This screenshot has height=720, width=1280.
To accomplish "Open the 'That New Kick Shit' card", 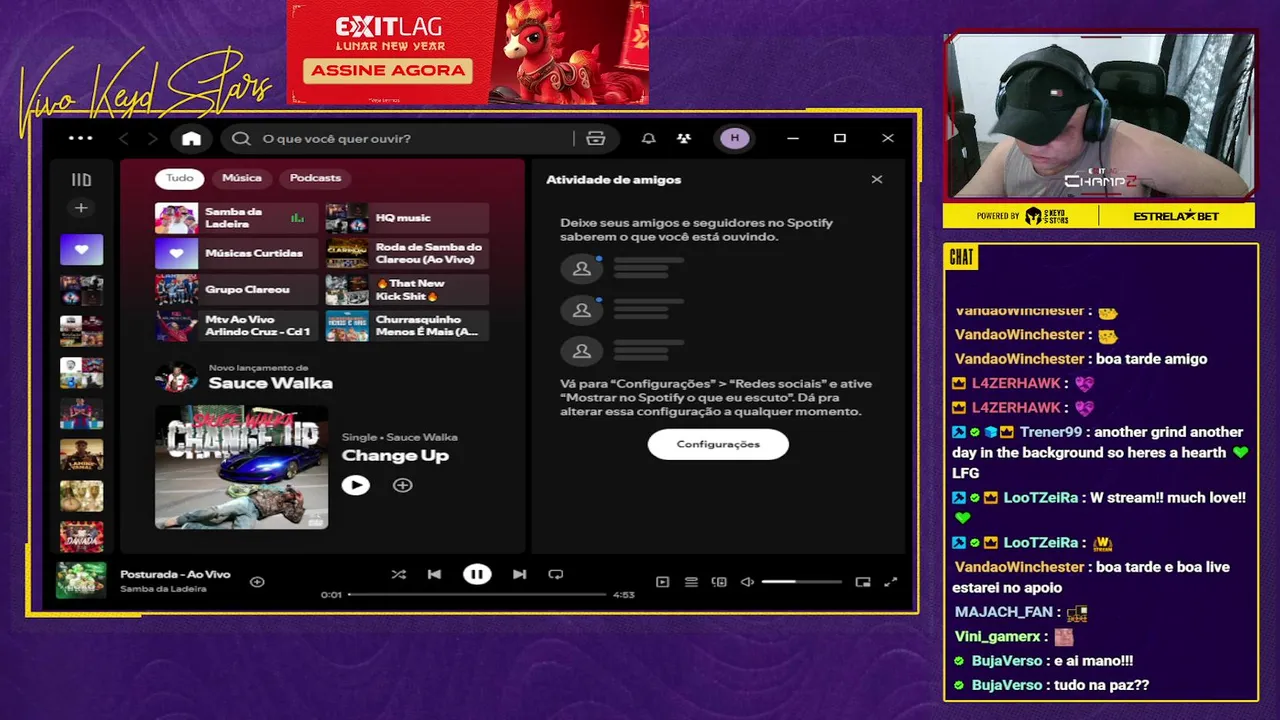I will click(x=407, y=290).
